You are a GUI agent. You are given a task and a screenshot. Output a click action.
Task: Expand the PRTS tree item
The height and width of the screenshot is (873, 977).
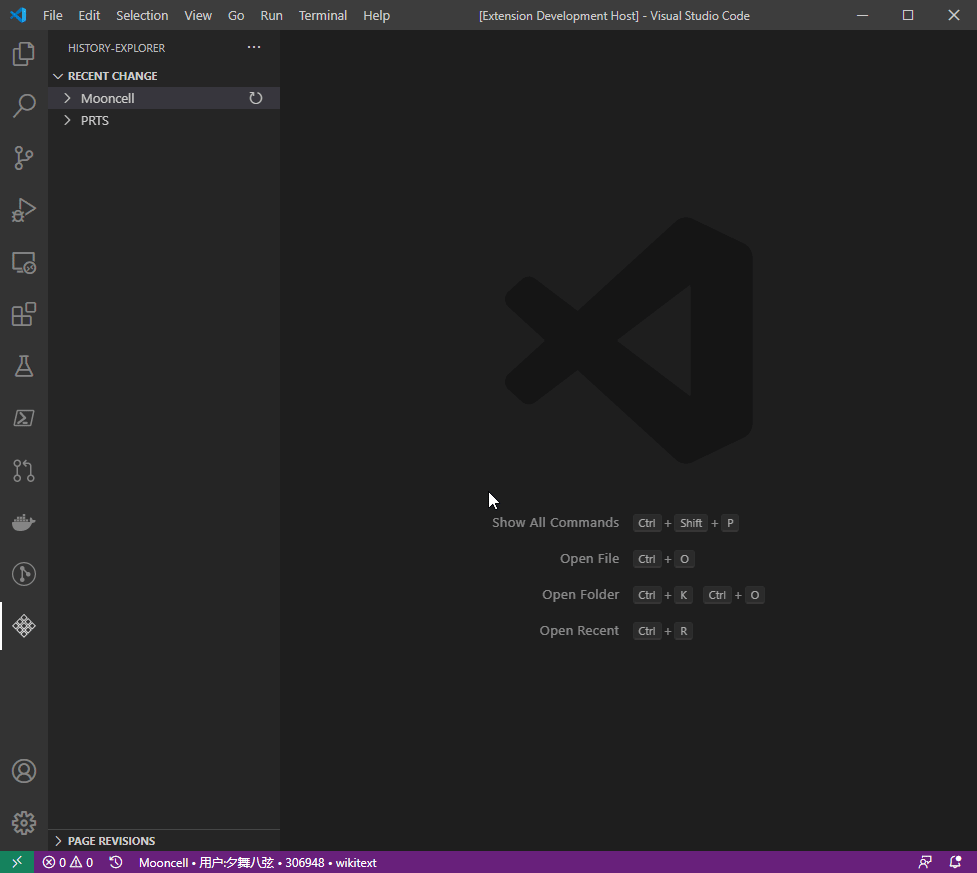164,120
